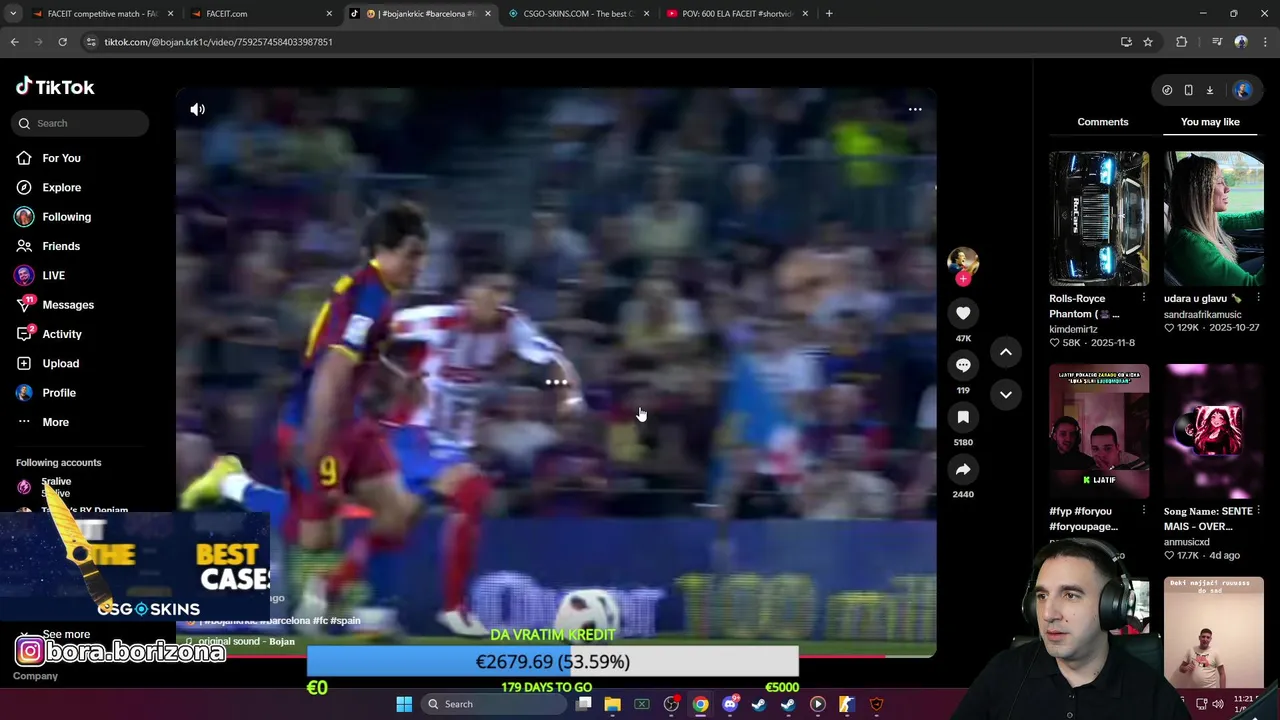Bookmark this page with the star icon
Image resolution: width=1280 pixels, height=720 pixels.
[1148, 42]
